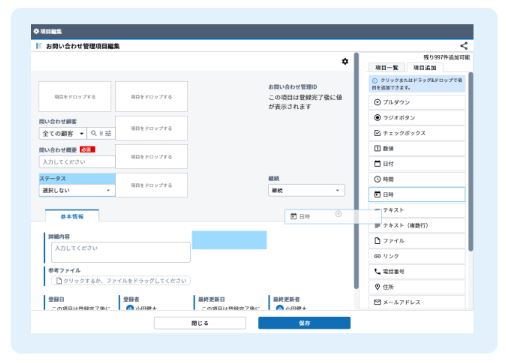This screenshot has width=506, height=363.
Task: Add a リンク field item
Action: [417, 256]
